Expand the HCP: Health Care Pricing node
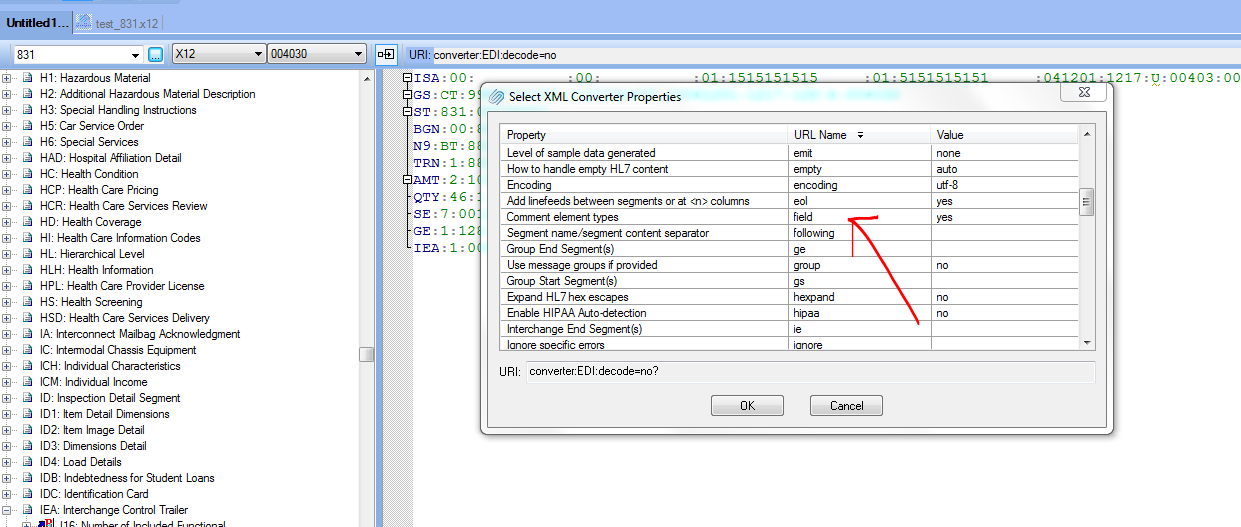 (x=7, y=190)
